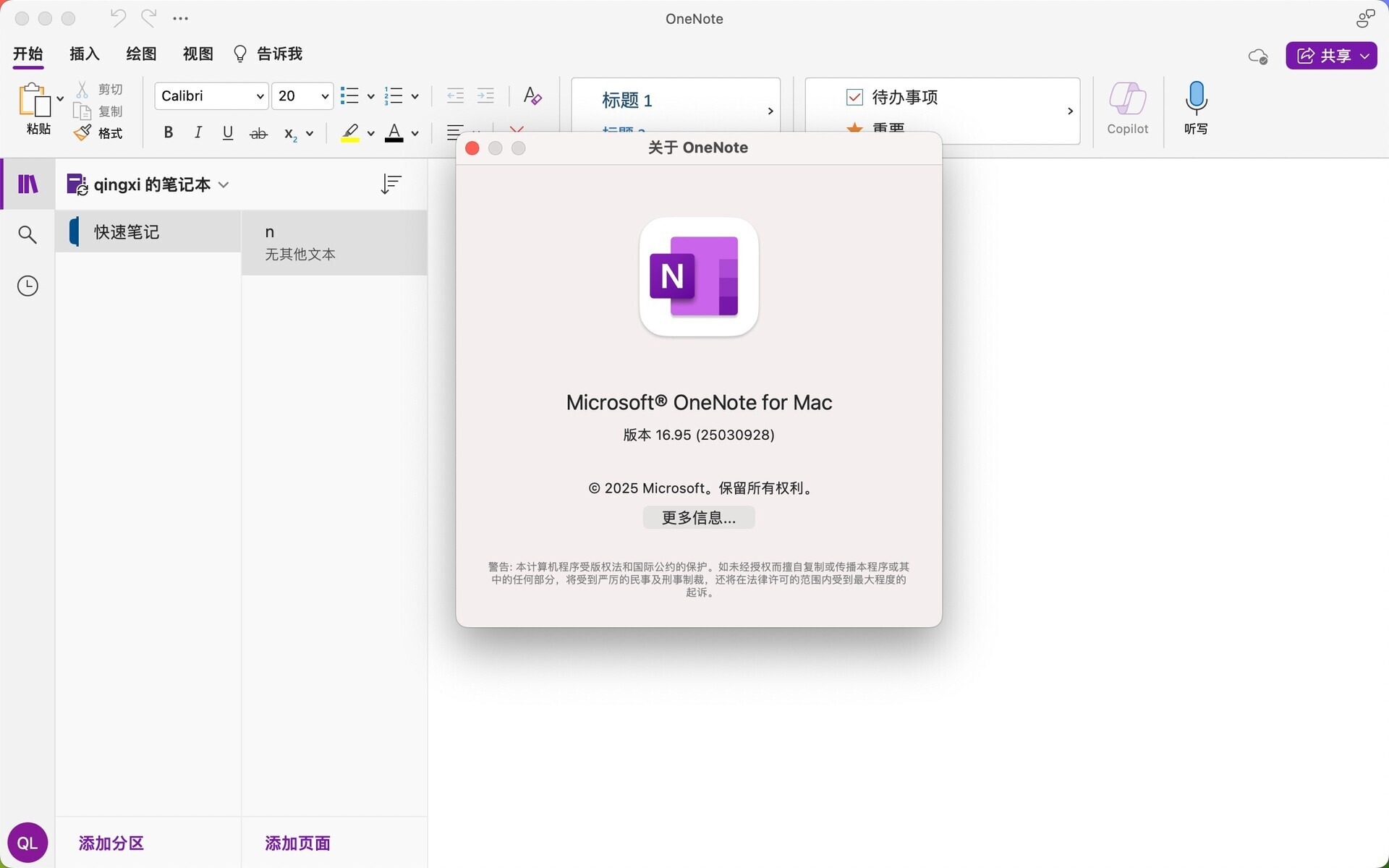Click the text highlight pen icon

click(x=350, y=133)
